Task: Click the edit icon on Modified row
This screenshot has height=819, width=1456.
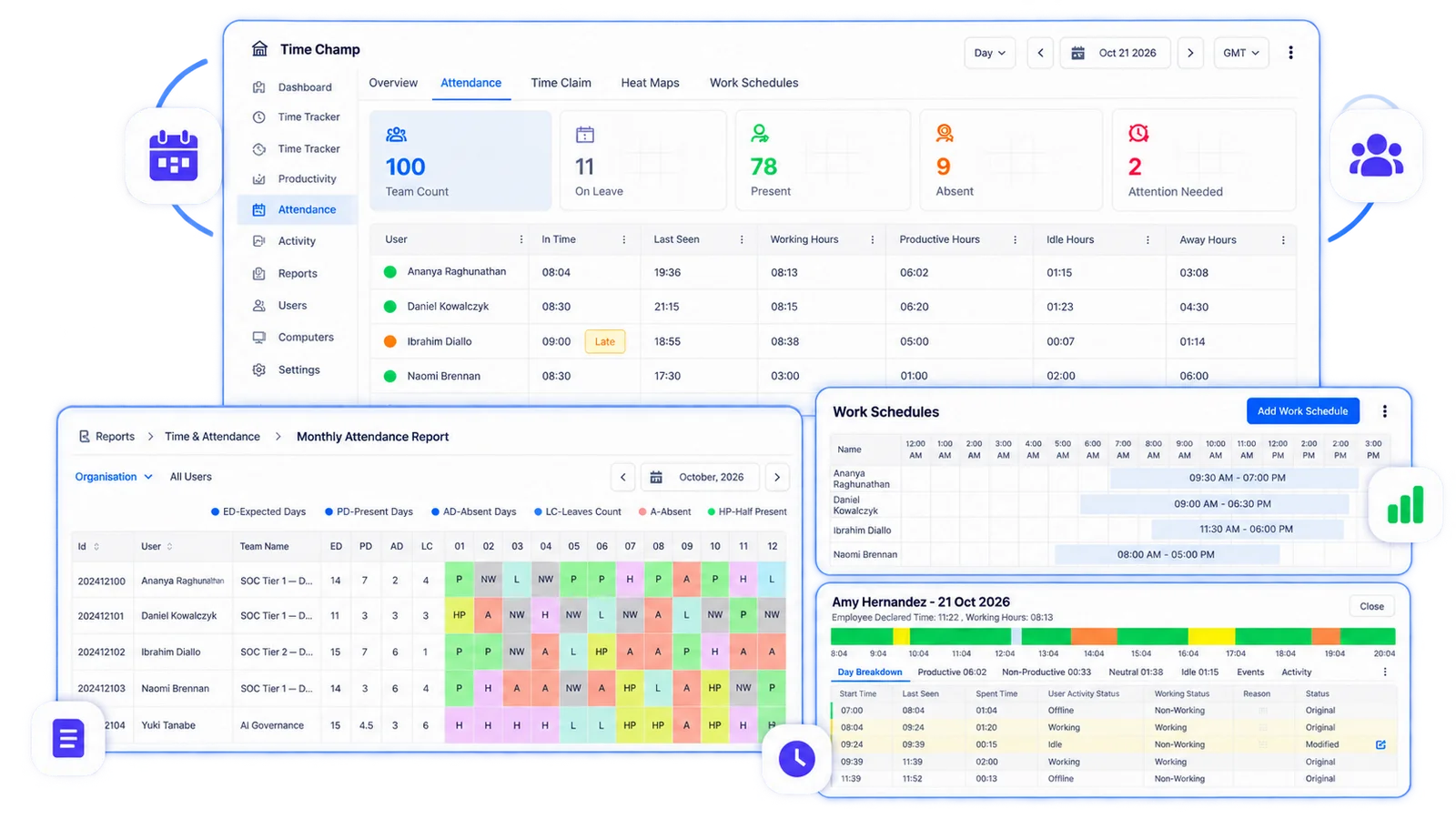Action: click(x=1380, y=744)
